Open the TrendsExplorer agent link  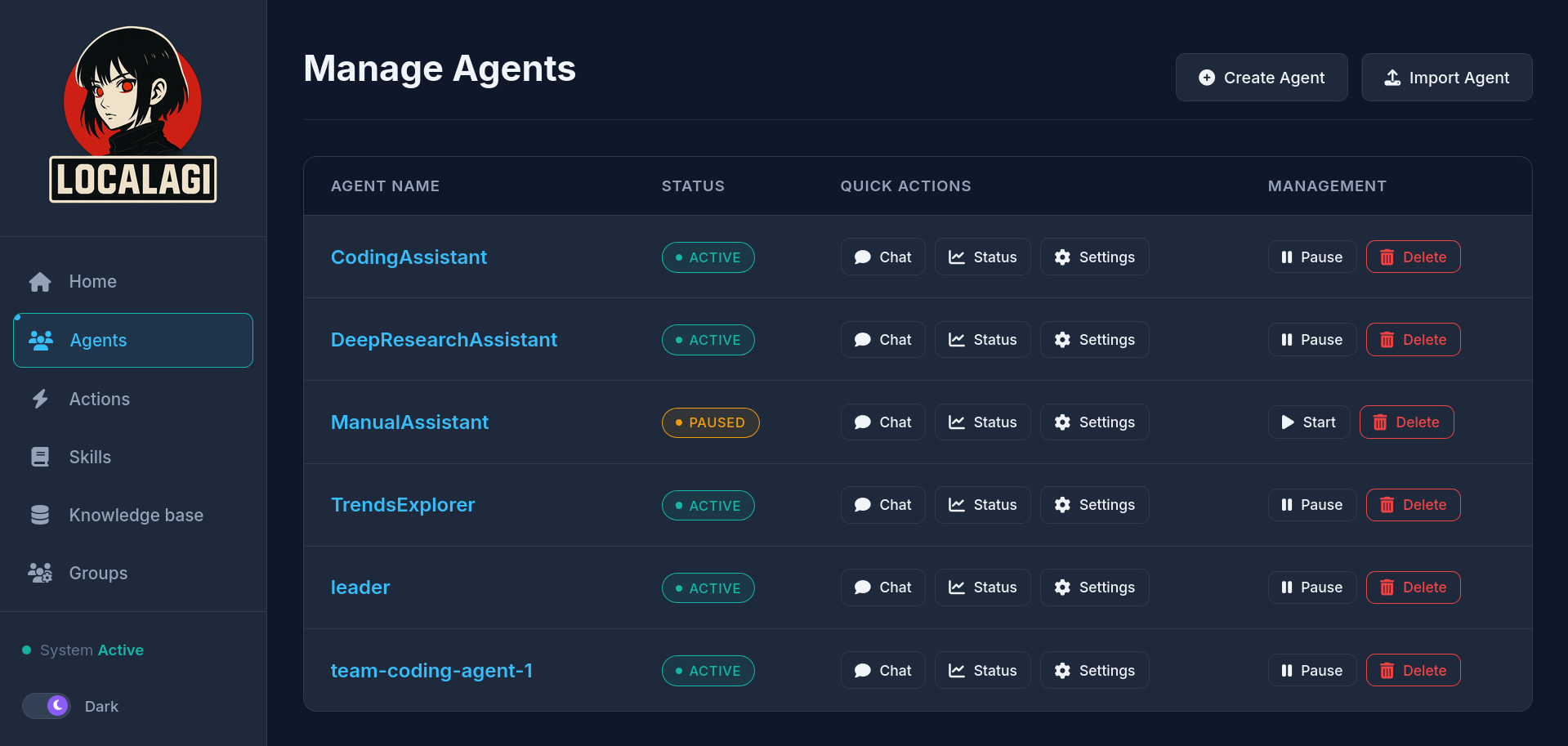(x=402, y=505)
